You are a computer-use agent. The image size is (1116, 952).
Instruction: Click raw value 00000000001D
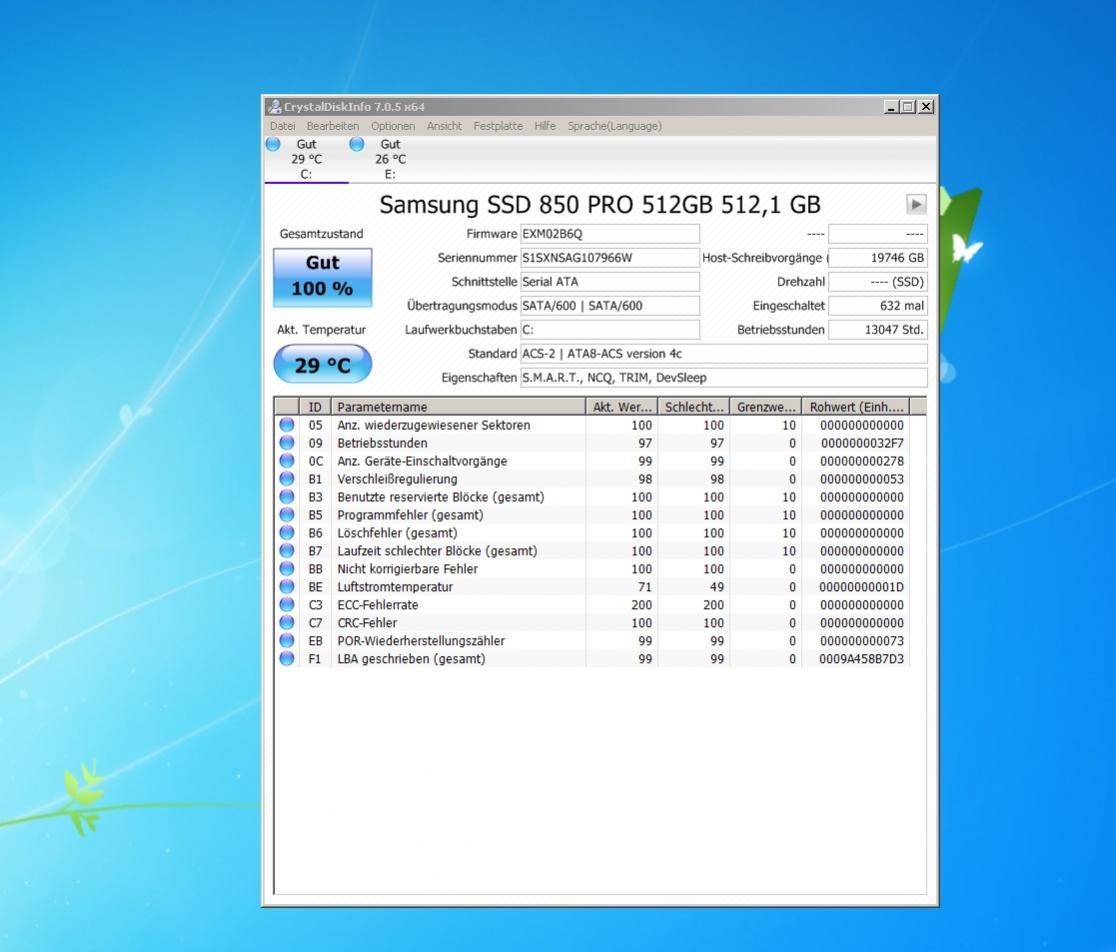(x=861, y=587)
